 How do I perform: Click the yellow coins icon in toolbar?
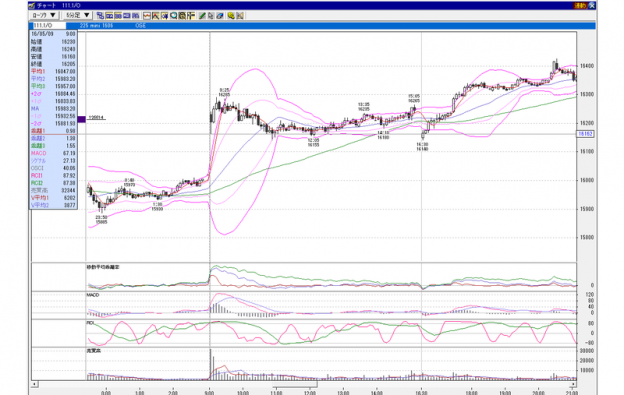coord(231,16)
